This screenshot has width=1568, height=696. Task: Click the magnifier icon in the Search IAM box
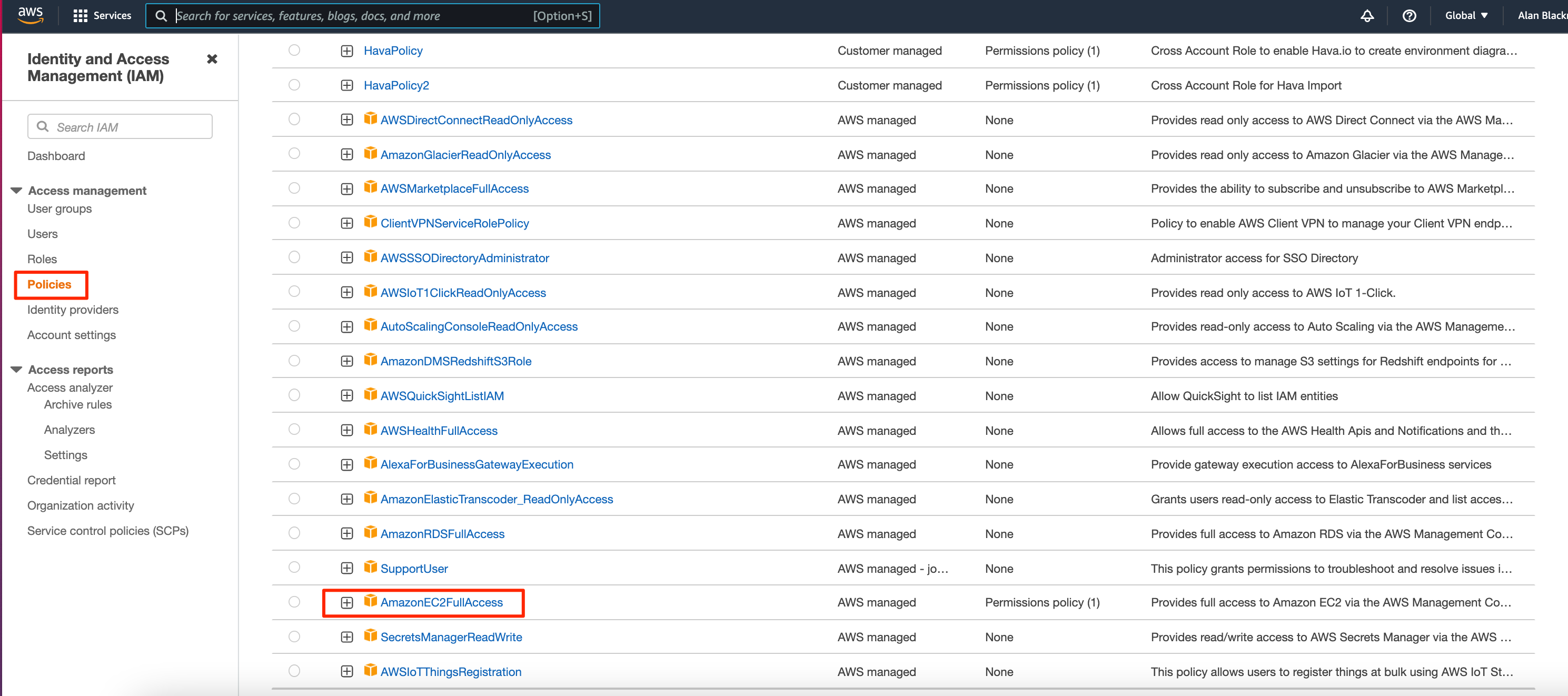click(x=43, y=126)
